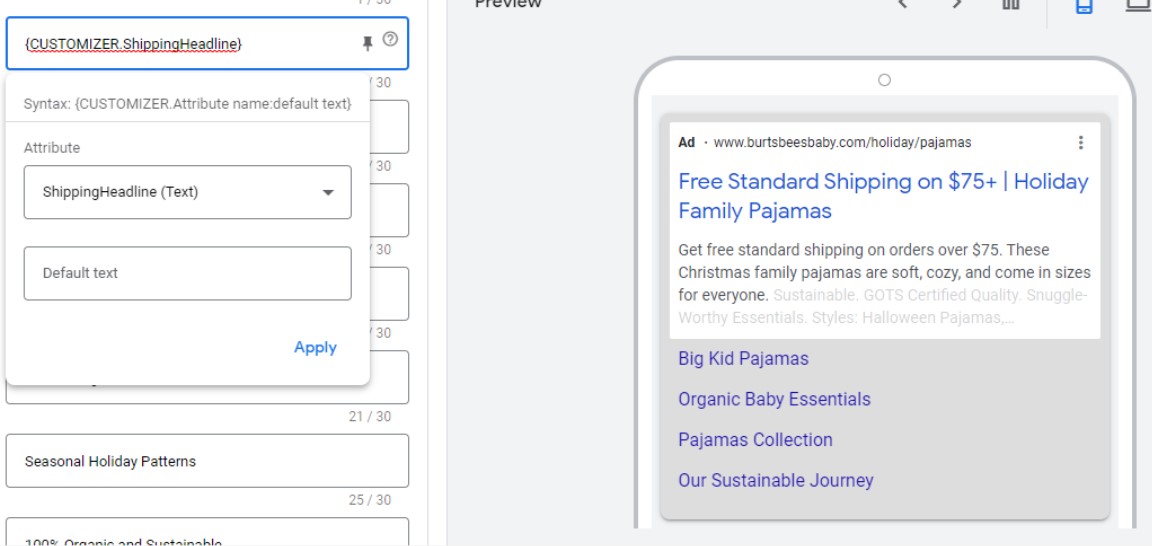Select the desktop preview icon
1152x546 pixels.
(1138, 5)
